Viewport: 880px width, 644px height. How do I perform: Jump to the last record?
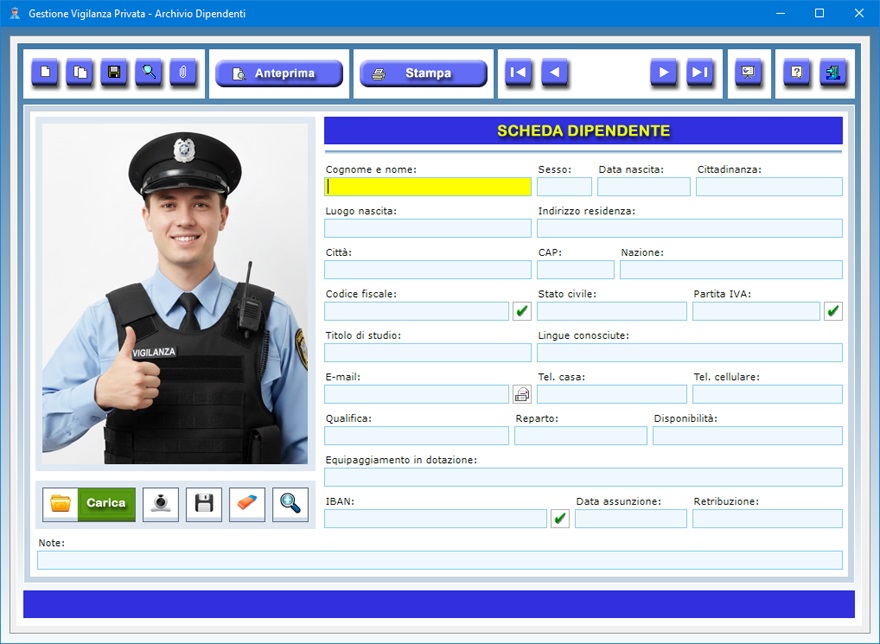point(700,73)
